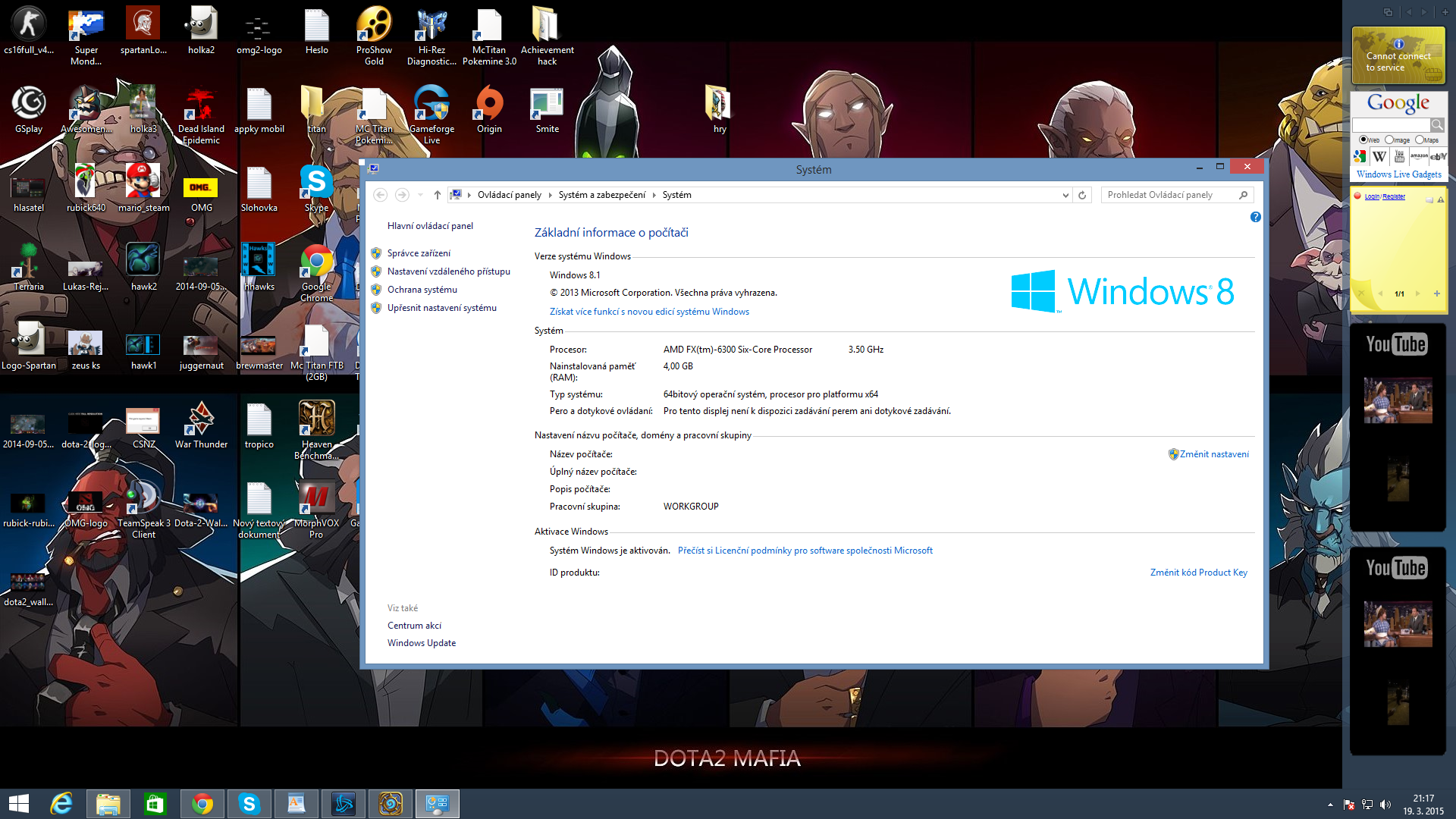Click Wikipedia tab icon in Google gadget

(x=1379, y=157)
